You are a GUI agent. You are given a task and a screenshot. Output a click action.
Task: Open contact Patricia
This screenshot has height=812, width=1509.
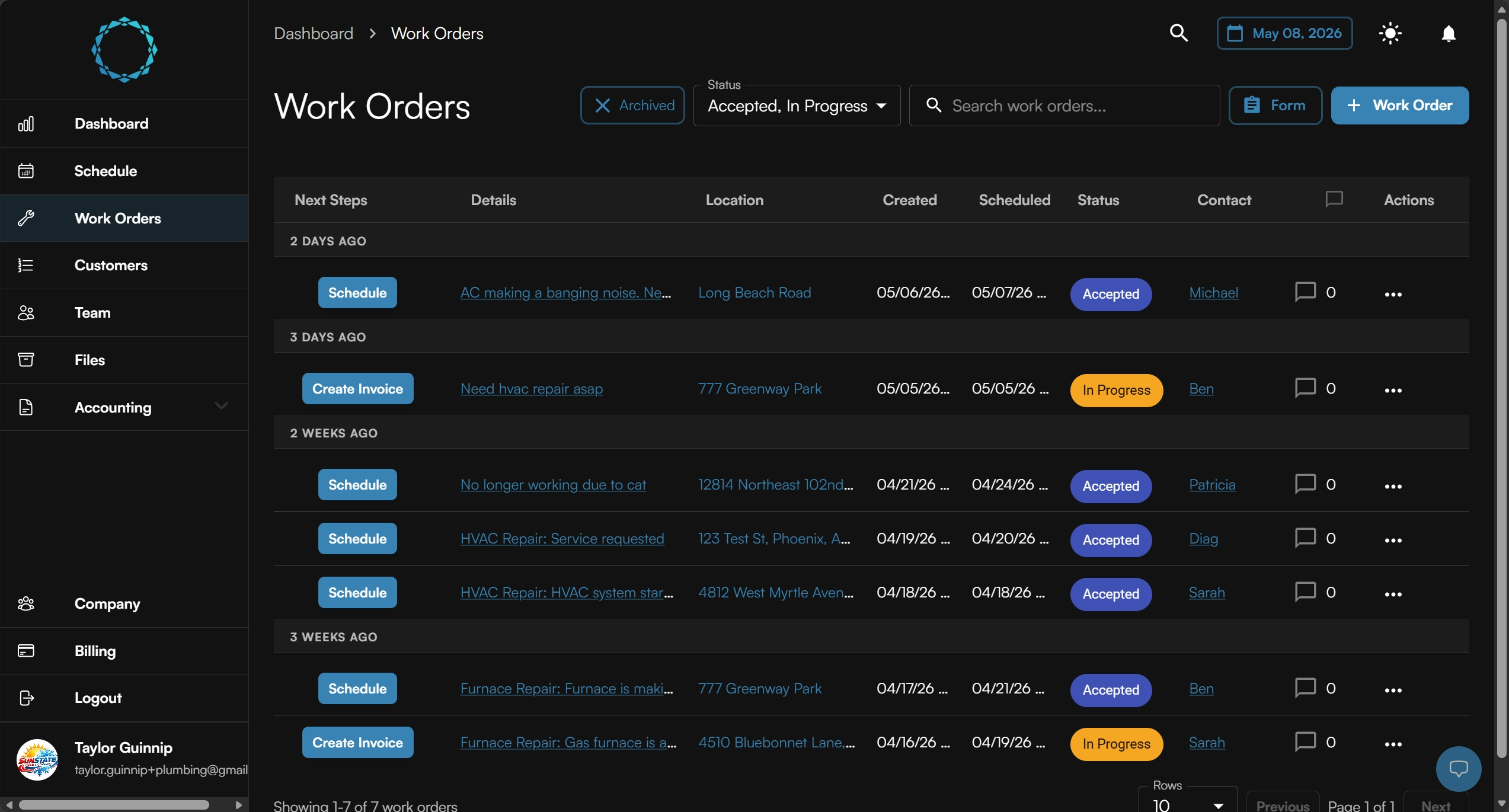(x=1212, y=485)
